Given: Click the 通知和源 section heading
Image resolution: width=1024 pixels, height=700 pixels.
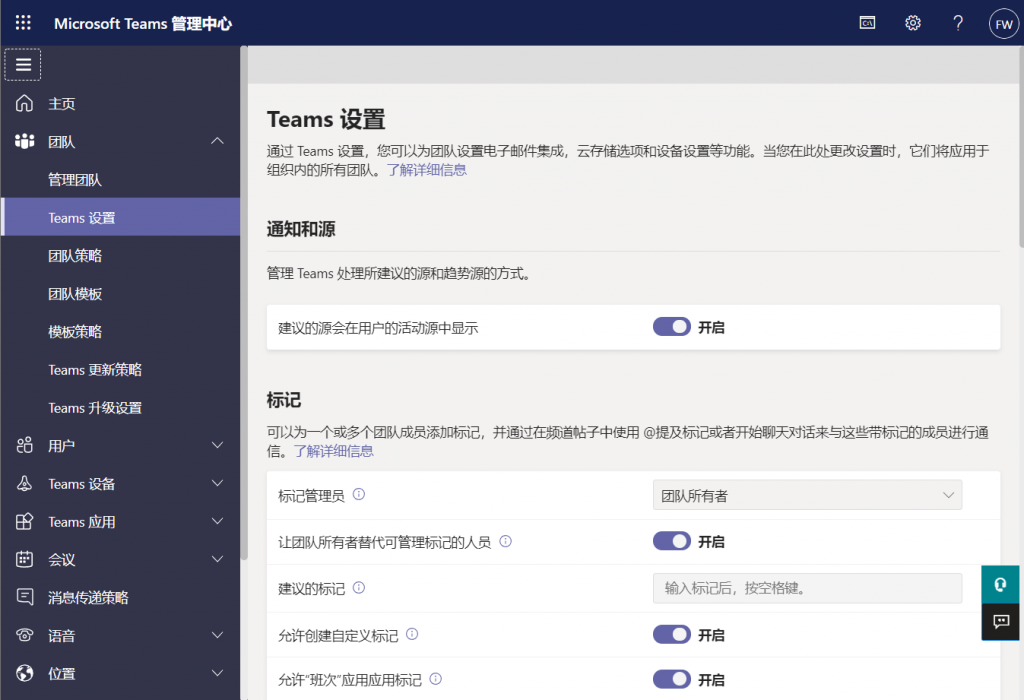Looking at the screenshot, I should (301, 229).
